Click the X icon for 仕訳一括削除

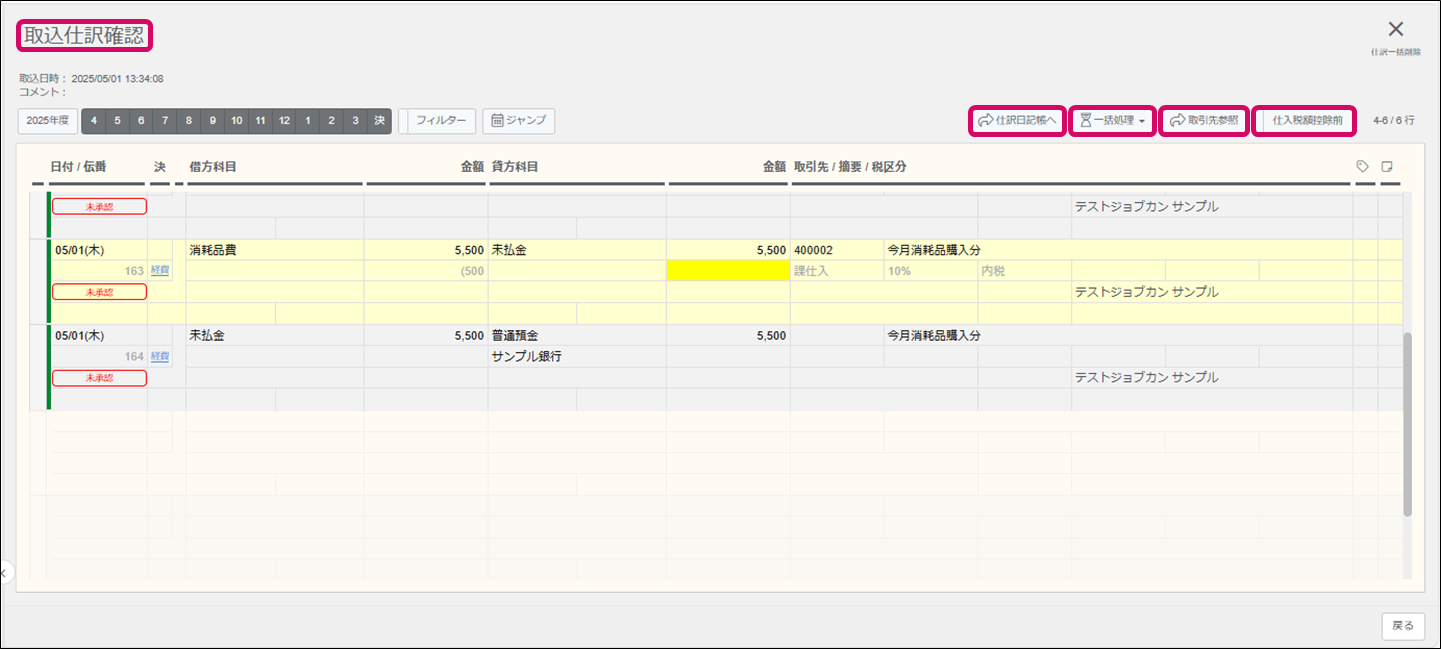click(1396, 30)
